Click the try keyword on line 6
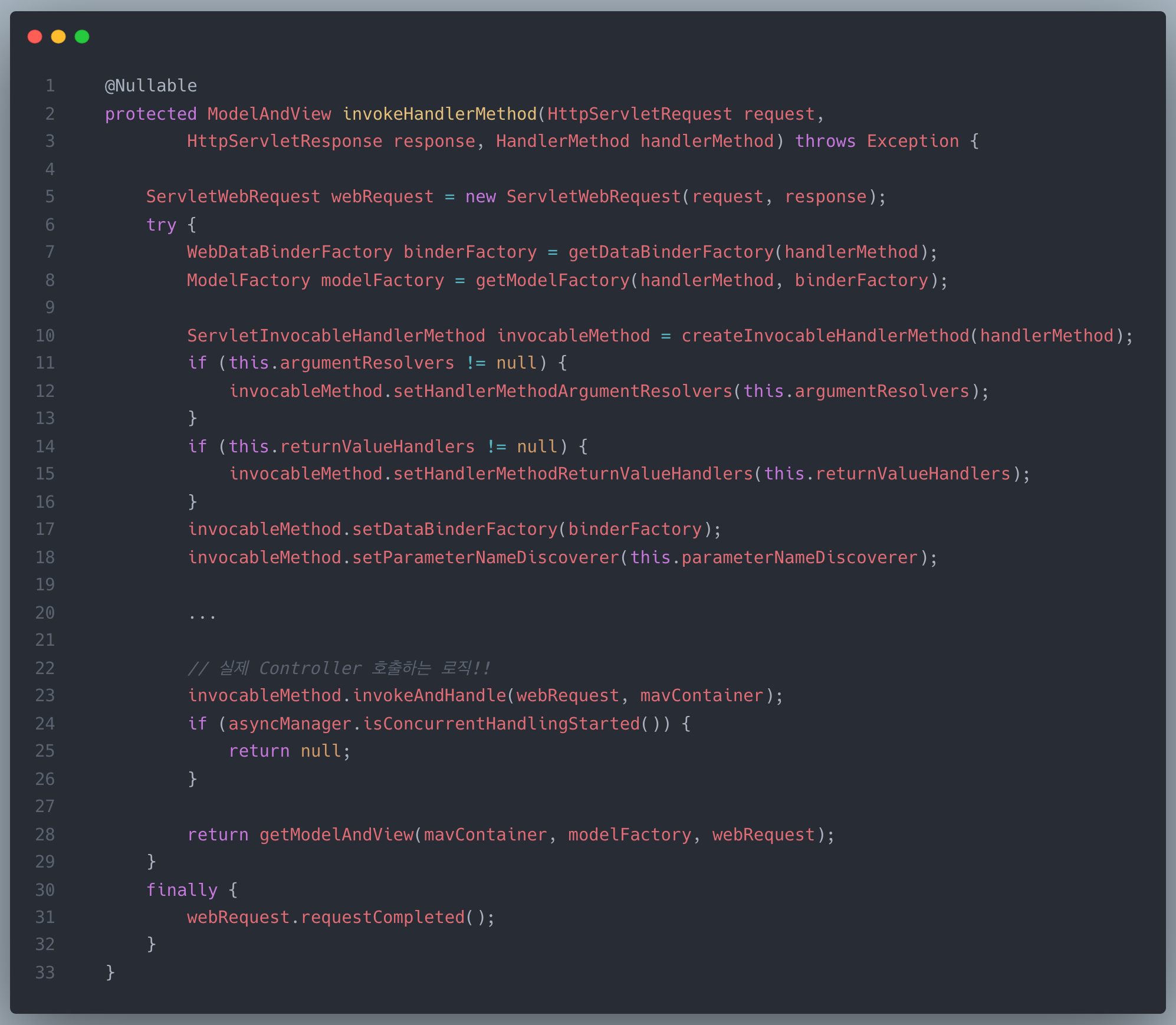Viewport: 1176px width, 1025px height. tap(161, 225)
